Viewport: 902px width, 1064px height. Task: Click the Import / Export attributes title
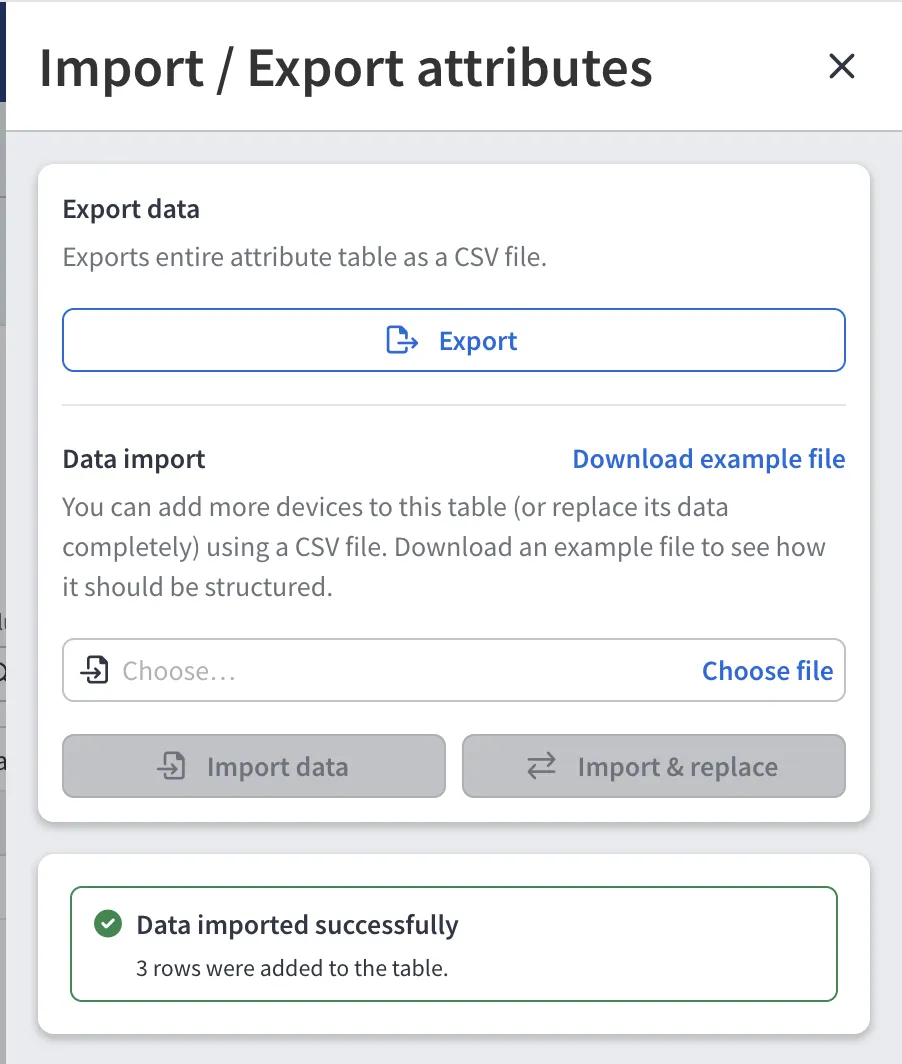click(x=345, y=66)
